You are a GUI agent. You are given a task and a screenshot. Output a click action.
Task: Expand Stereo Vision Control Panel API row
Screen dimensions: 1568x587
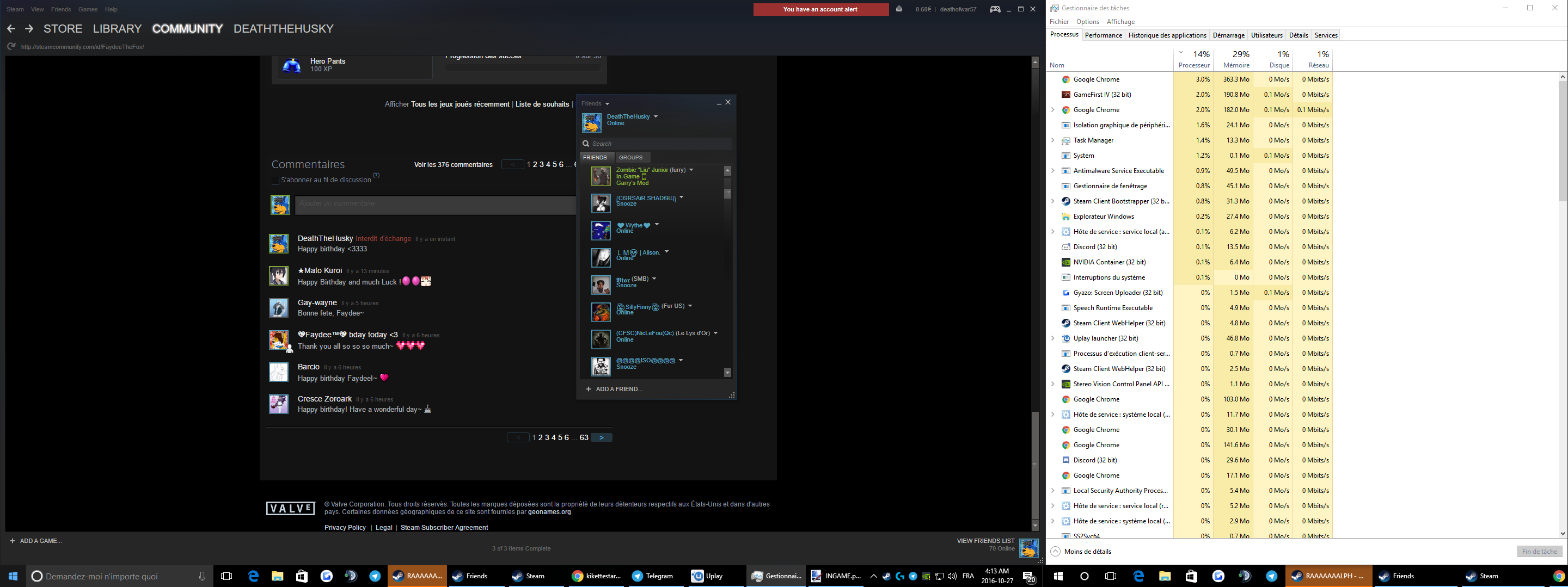tap(1053, 384)
